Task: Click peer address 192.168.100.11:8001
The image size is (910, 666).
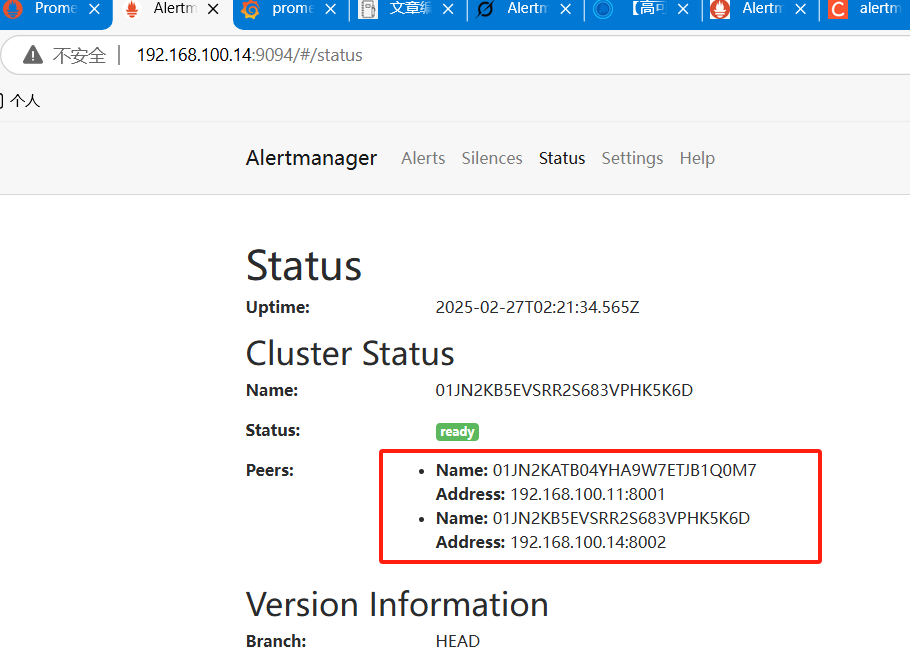Action: (588, 494)
